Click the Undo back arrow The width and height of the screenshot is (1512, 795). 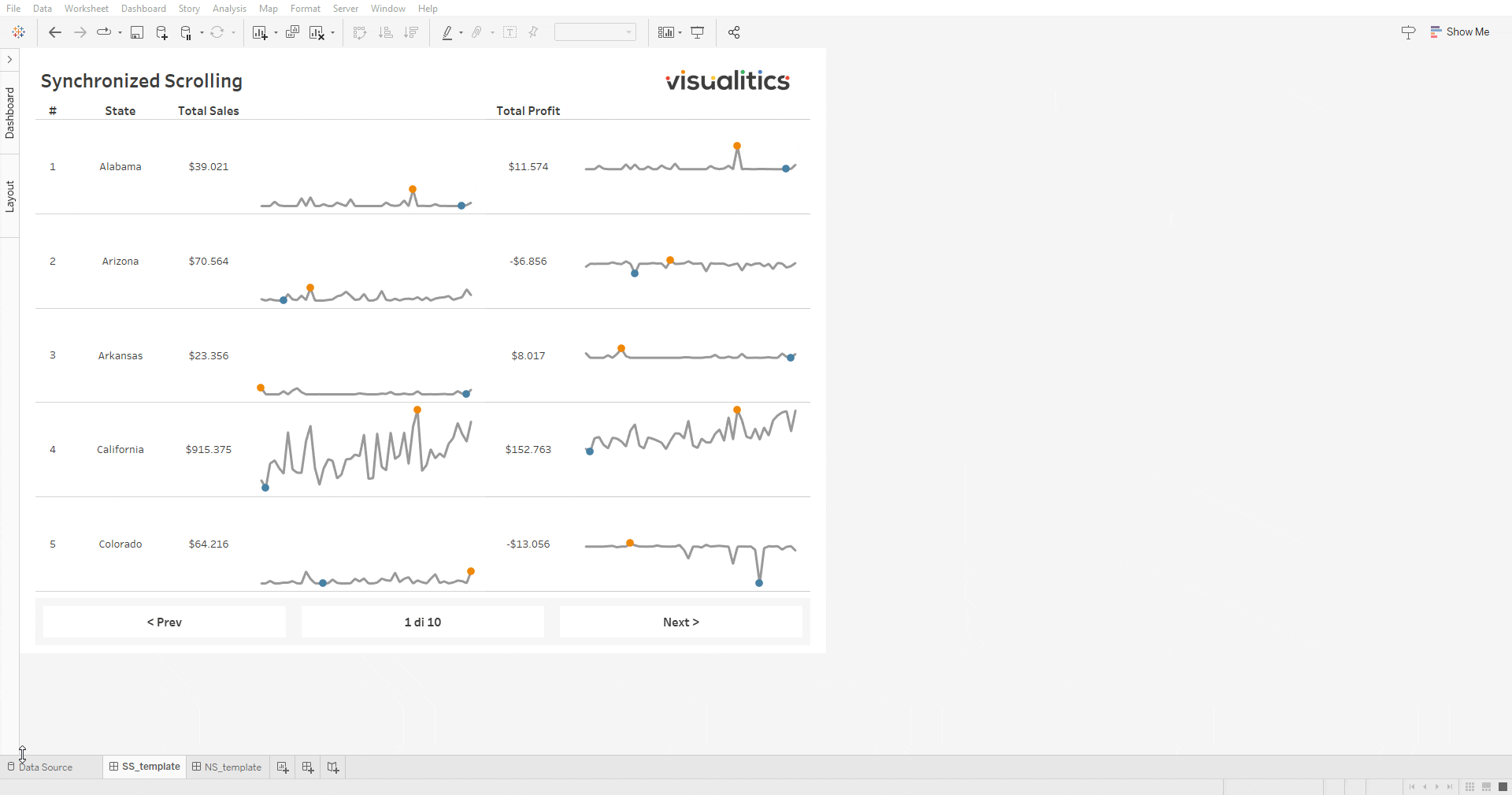tap(54, 32)
